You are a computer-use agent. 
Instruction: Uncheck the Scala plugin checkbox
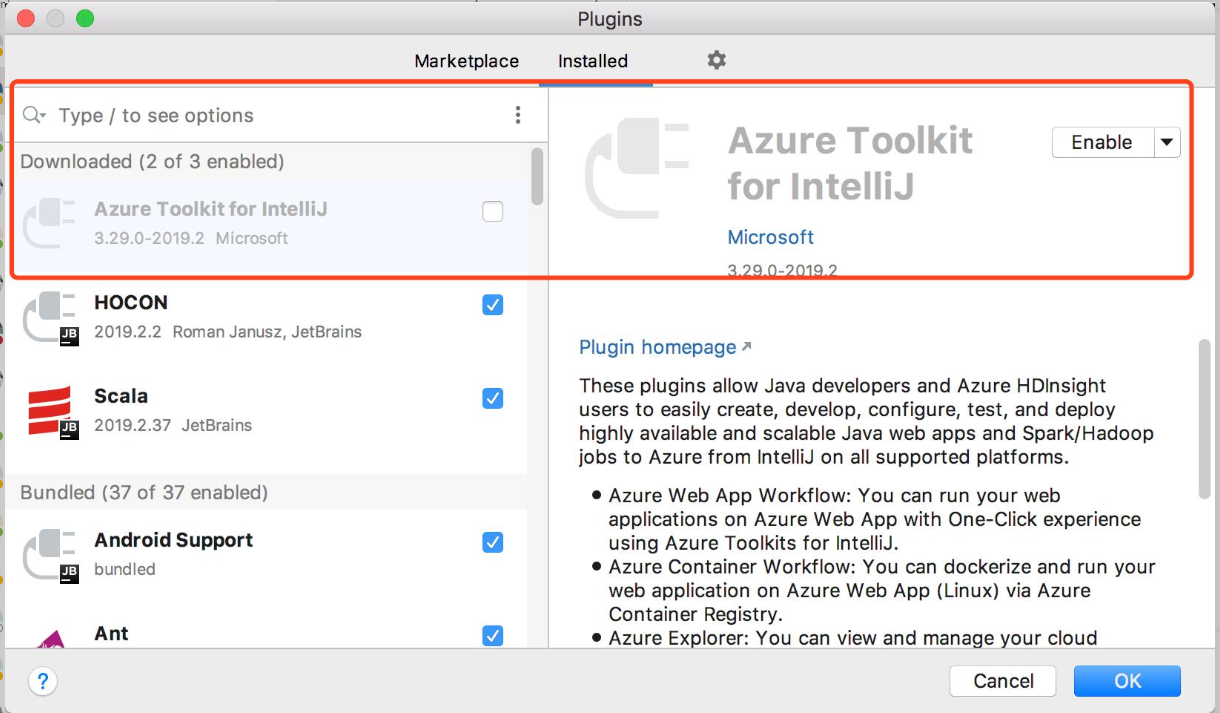(x=492, y=398)
